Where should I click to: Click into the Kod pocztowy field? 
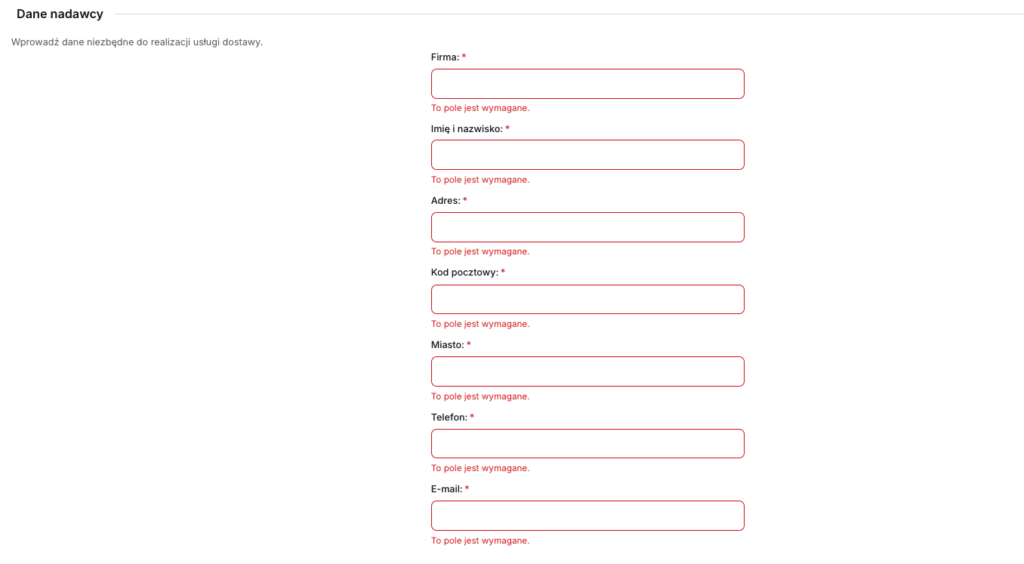pos(587,299)
